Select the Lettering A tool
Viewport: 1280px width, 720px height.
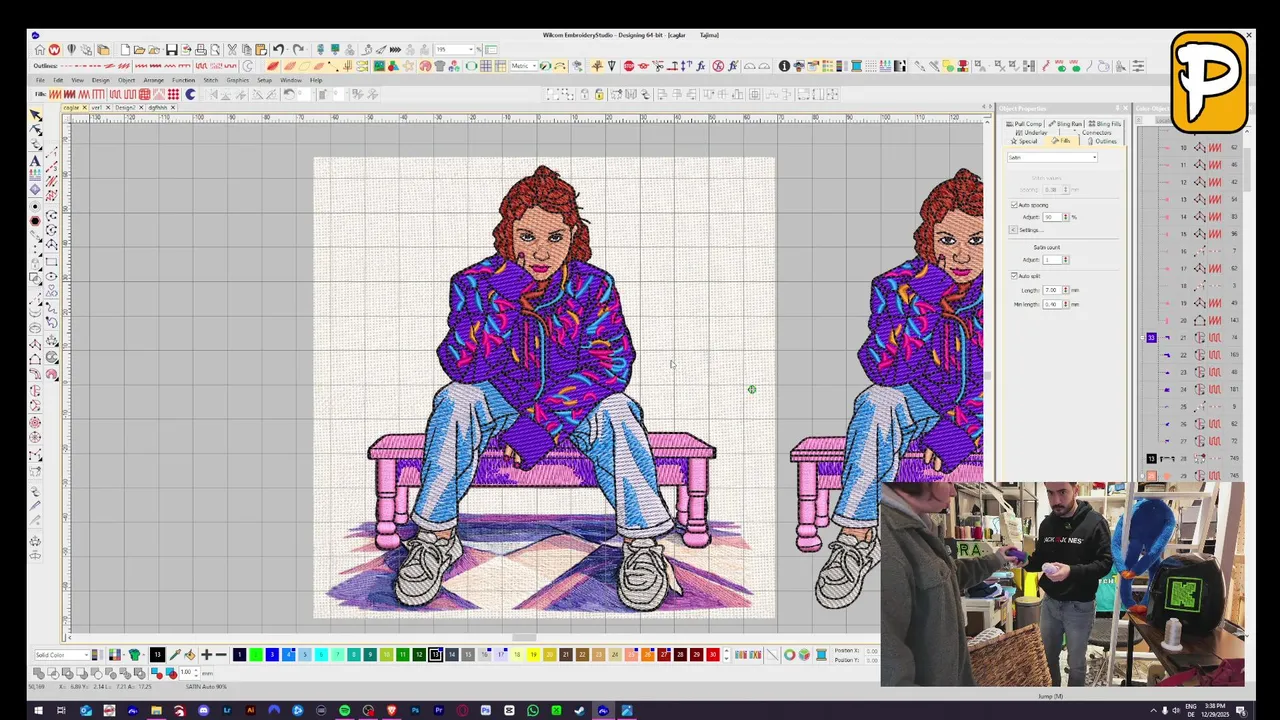click(36, 160)
